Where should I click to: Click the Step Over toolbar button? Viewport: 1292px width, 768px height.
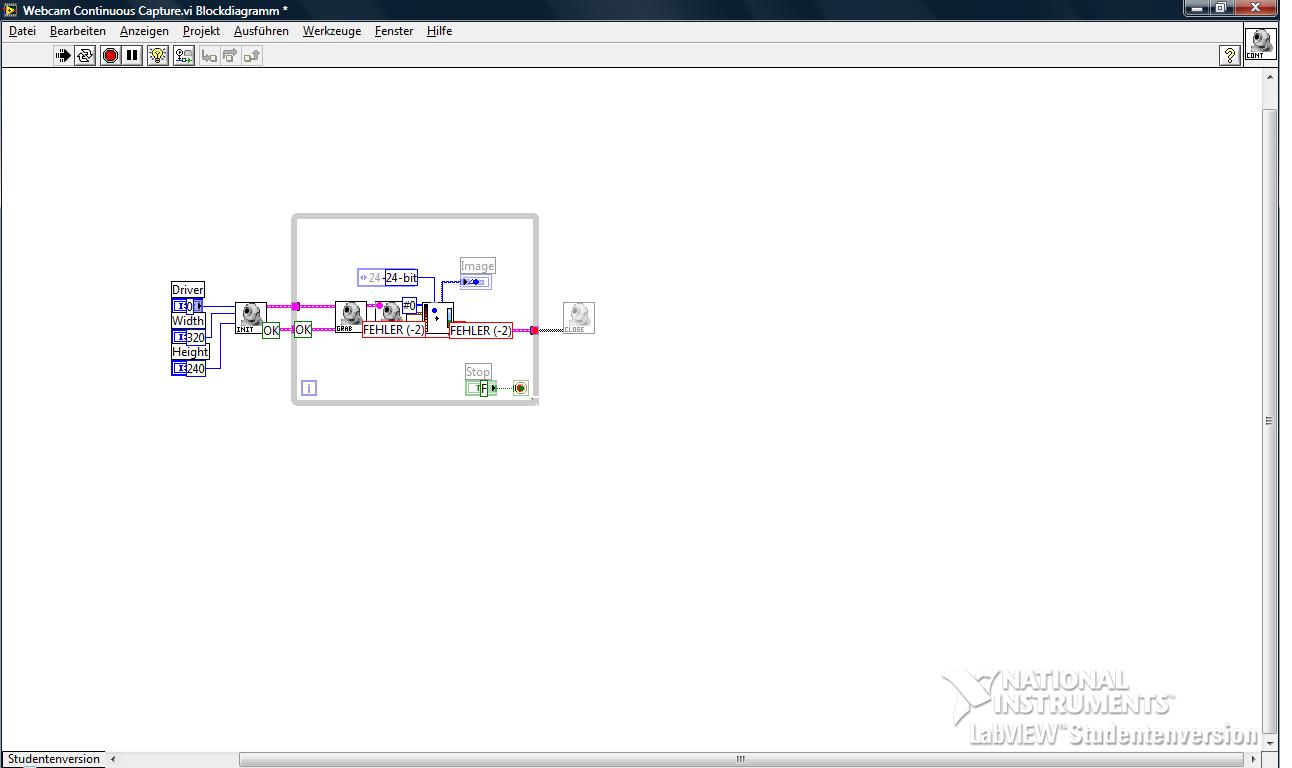tap(230, 56)
